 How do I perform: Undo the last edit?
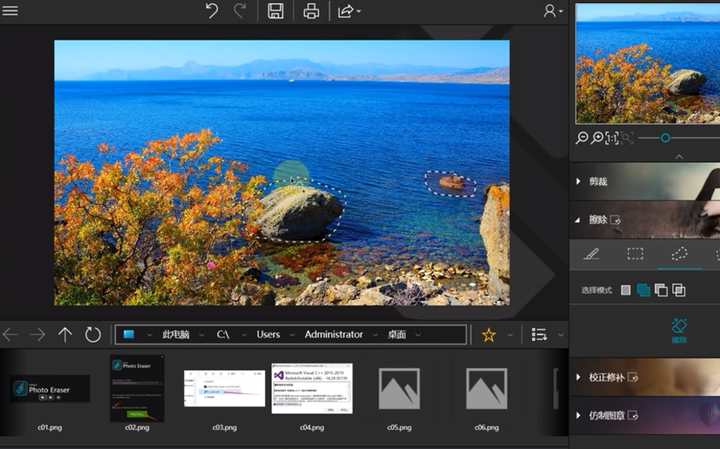tap(211, 11)
